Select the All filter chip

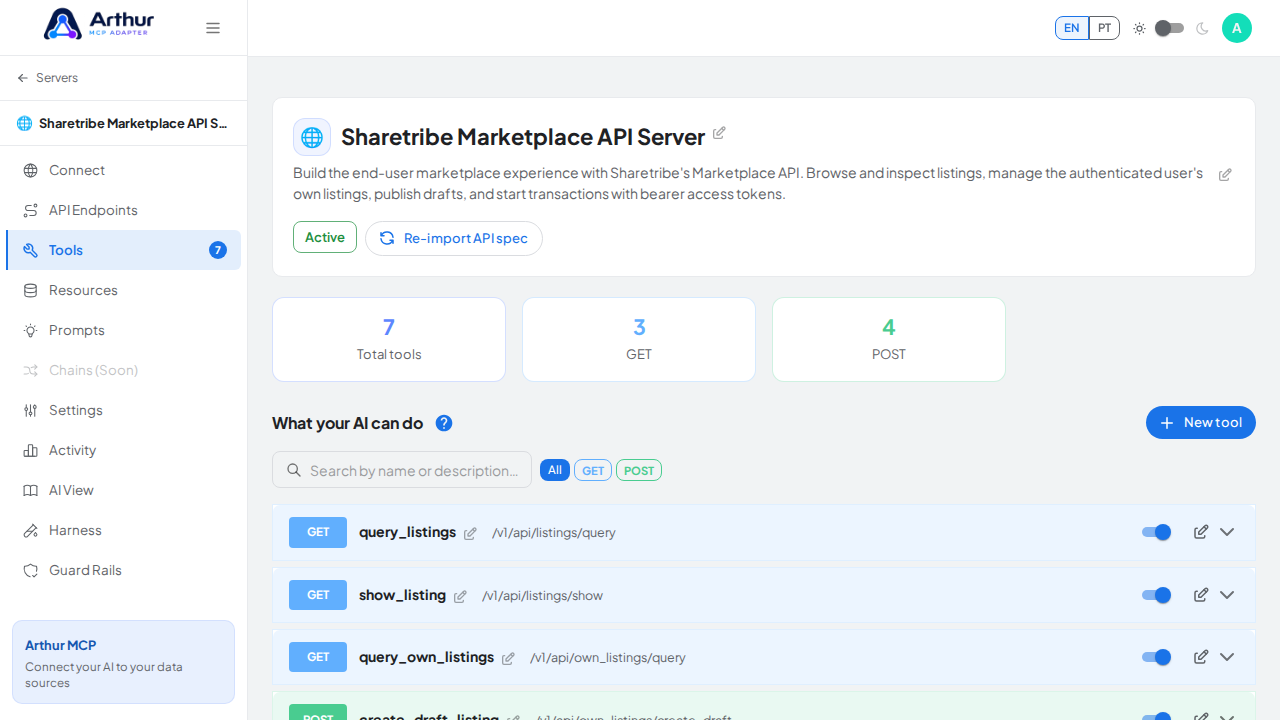pyautogui.click(x=555, y=470)
